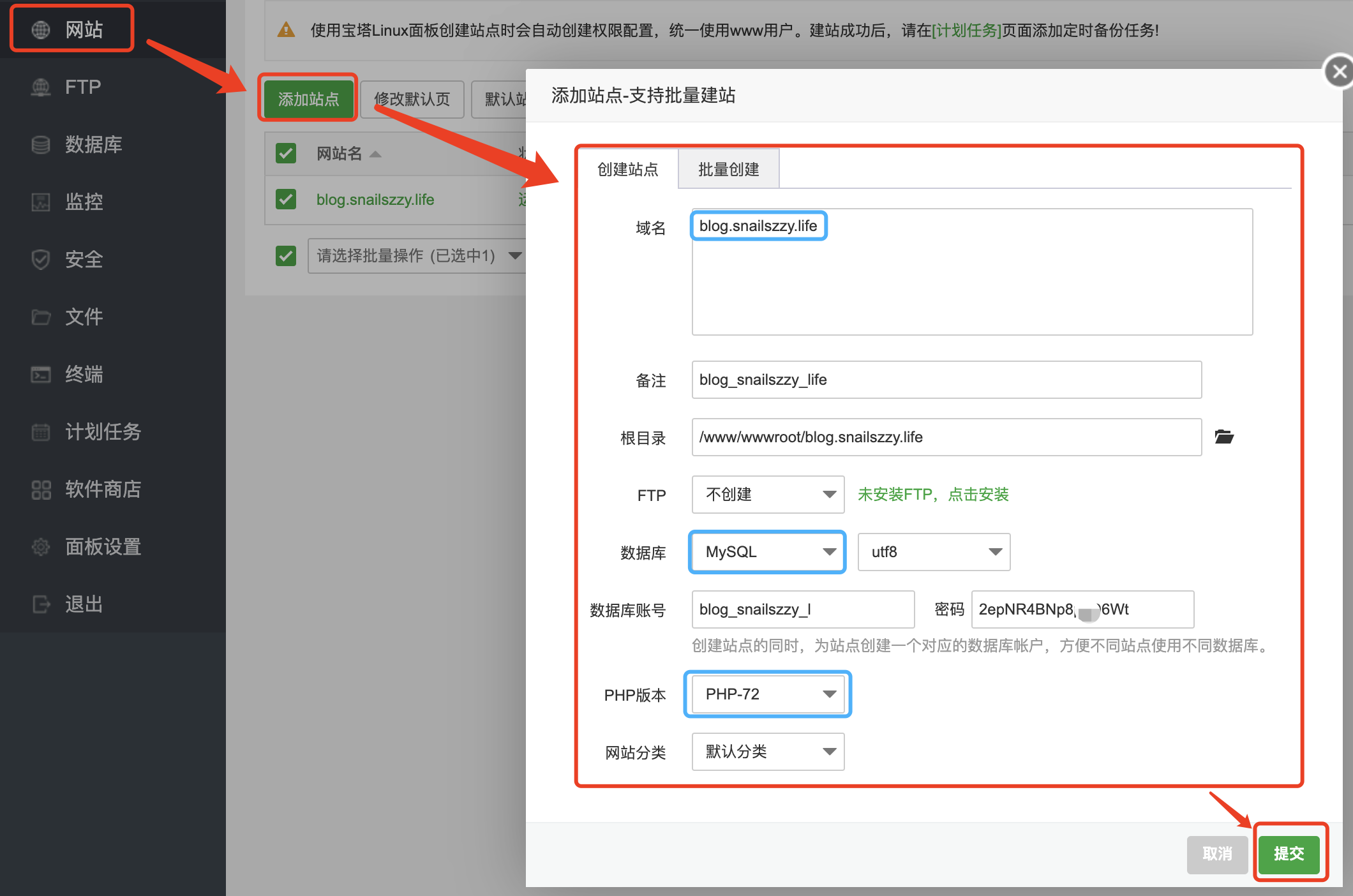Click the FTP sidebar icon
The image size is (1353, 896).
pyautogui.click(x=41, y=87)
